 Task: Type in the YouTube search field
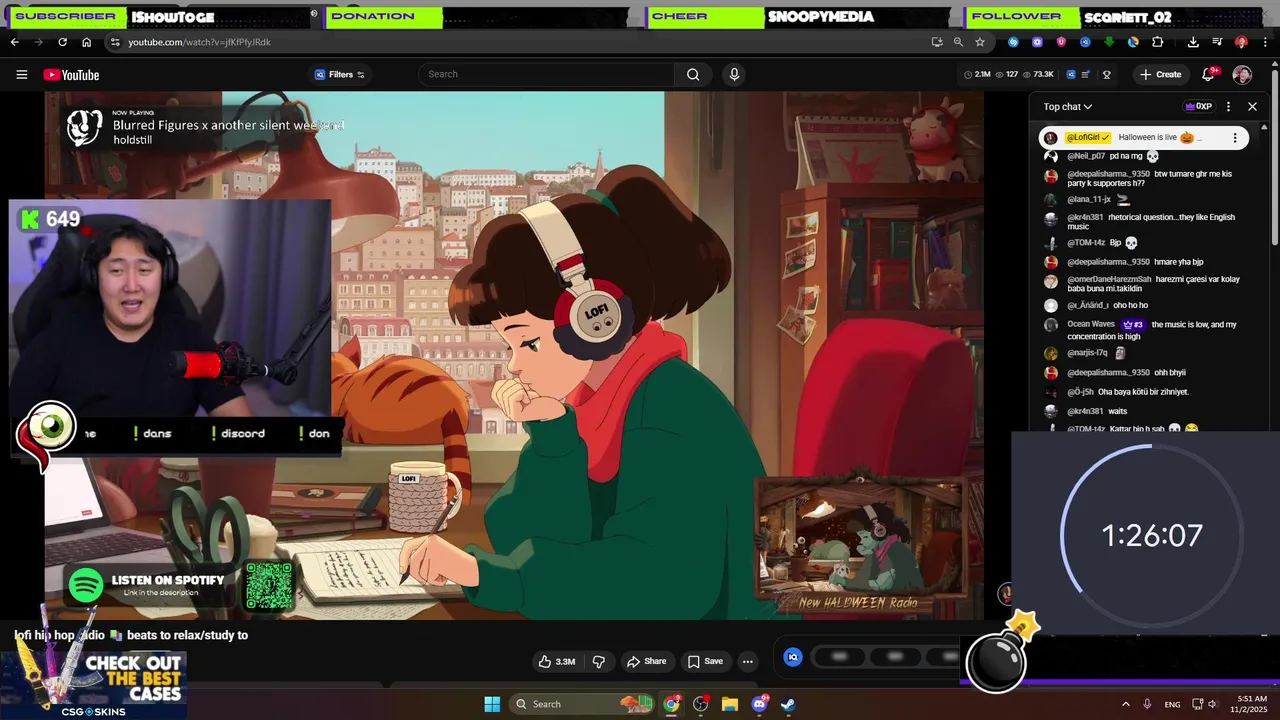point(548,74)
